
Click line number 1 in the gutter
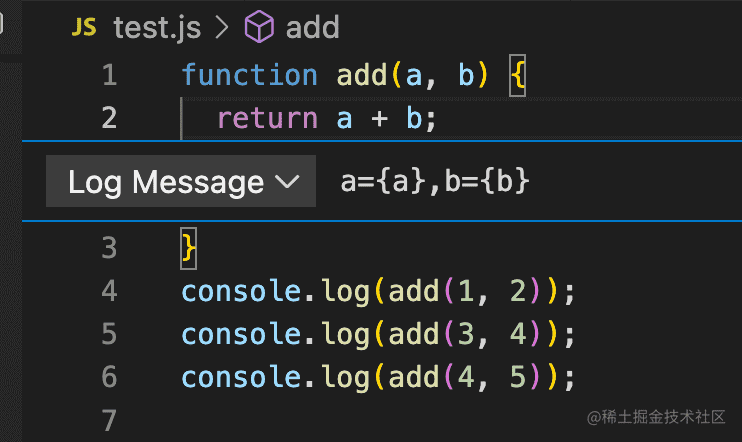(x=109, y=75)
